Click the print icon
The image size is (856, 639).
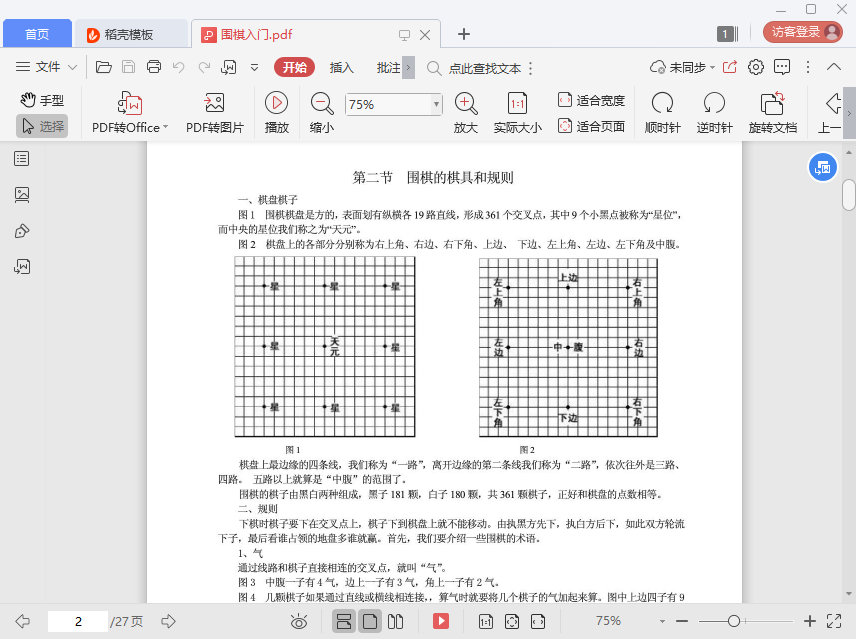click(154, 67)
